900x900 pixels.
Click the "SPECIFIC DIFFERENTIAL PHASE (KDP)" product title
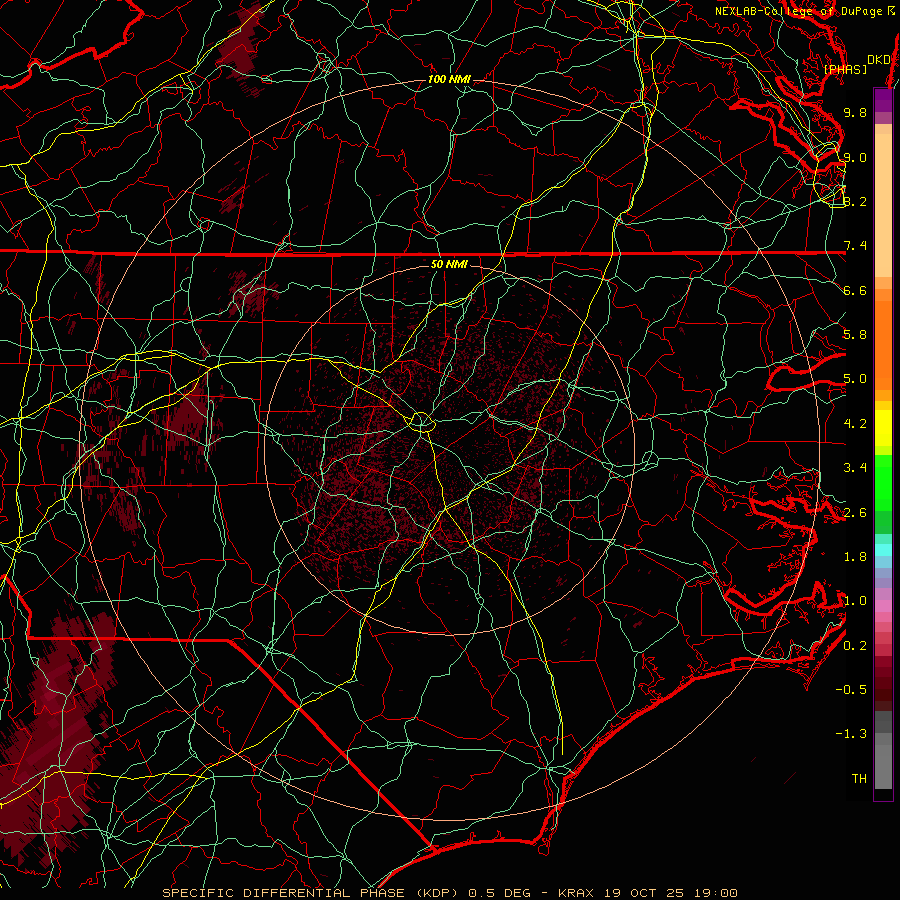(x=313, y=893)
